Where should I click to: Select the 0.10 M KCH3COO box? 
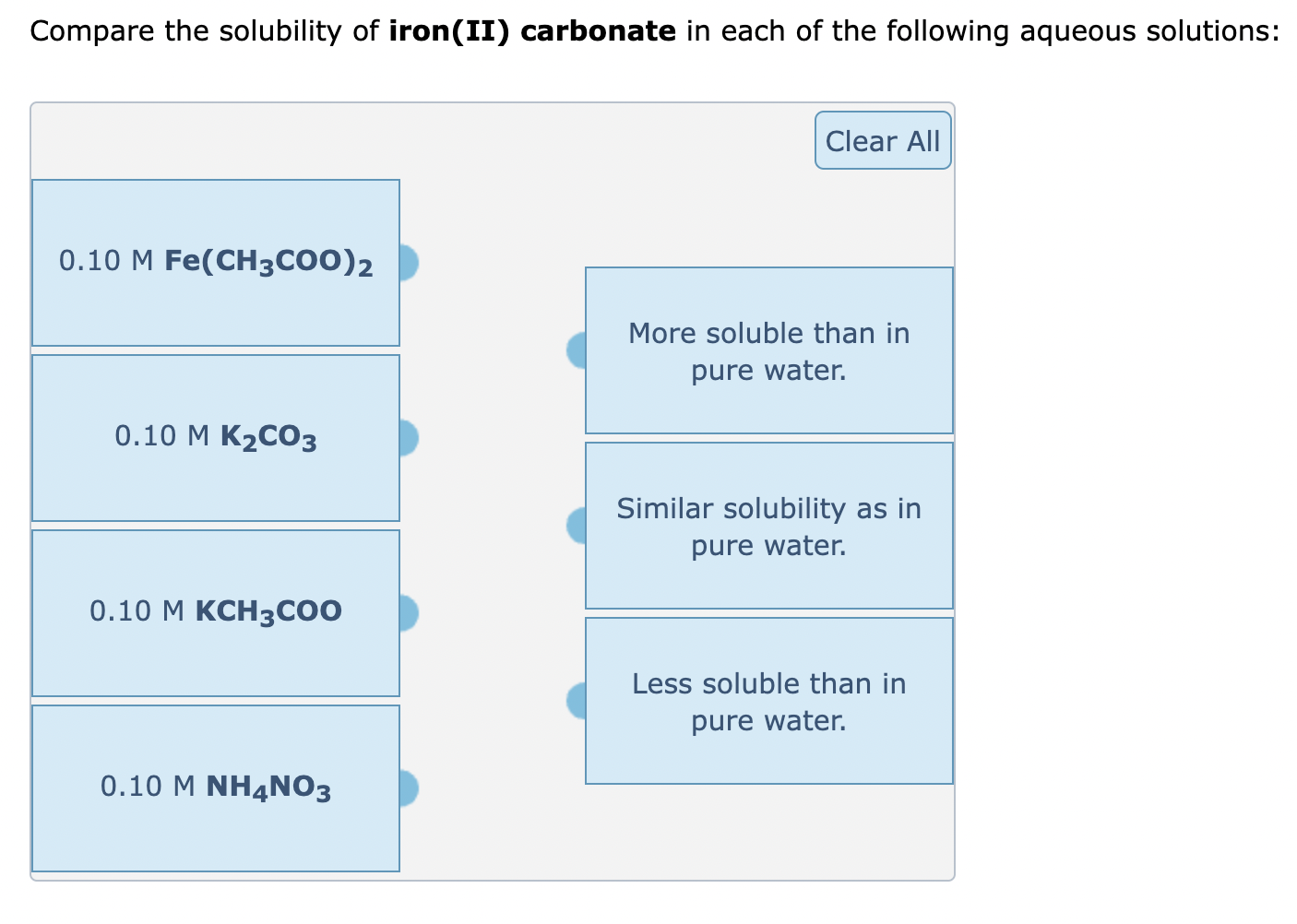coord(215,611)
